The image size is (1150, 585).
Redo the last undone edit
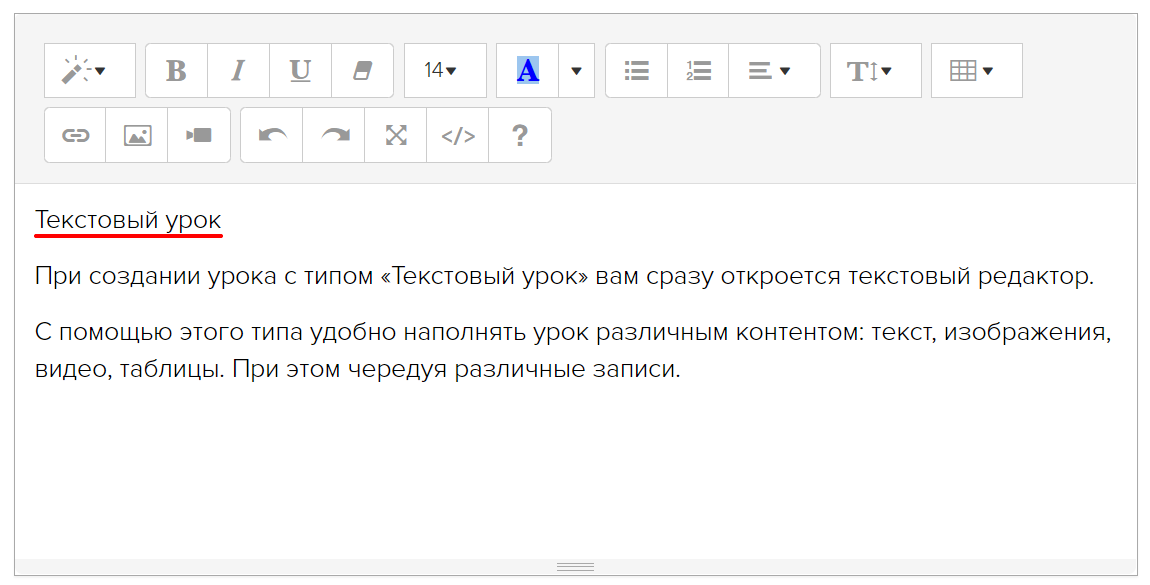click(333, 136)
